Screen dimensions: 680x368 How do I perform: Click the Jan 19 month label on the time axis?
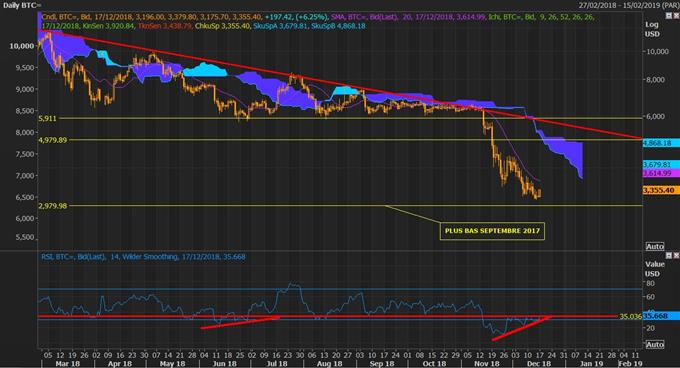pos(591,363)
